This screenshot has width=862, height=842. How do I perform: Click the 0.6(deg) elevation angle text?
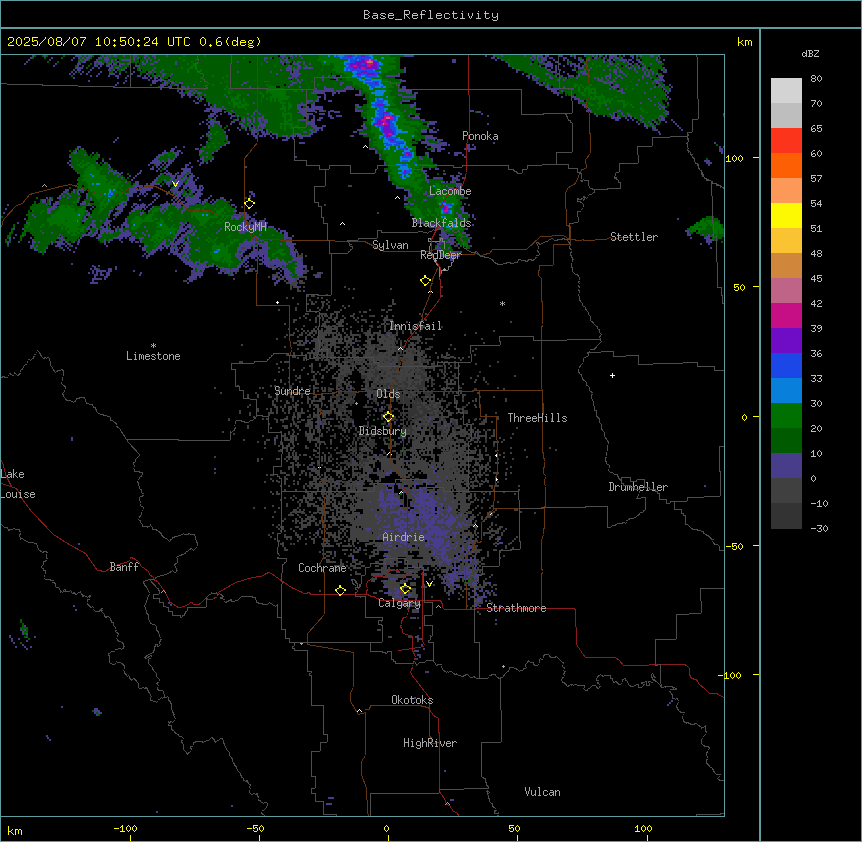point(230,42)
